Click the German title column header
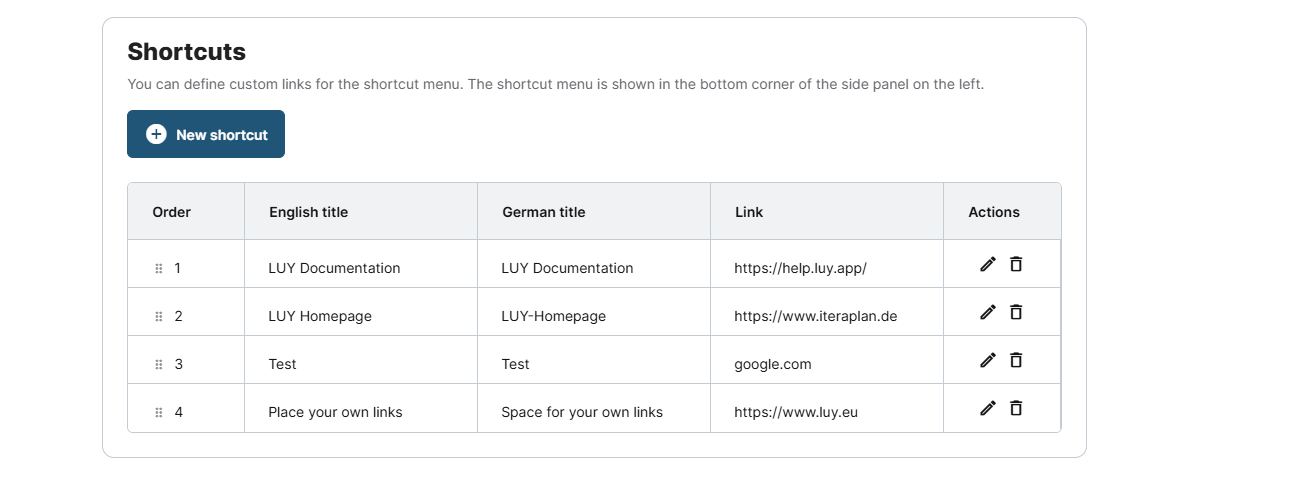The image size is (1305, 483). (x=543, y=212)
